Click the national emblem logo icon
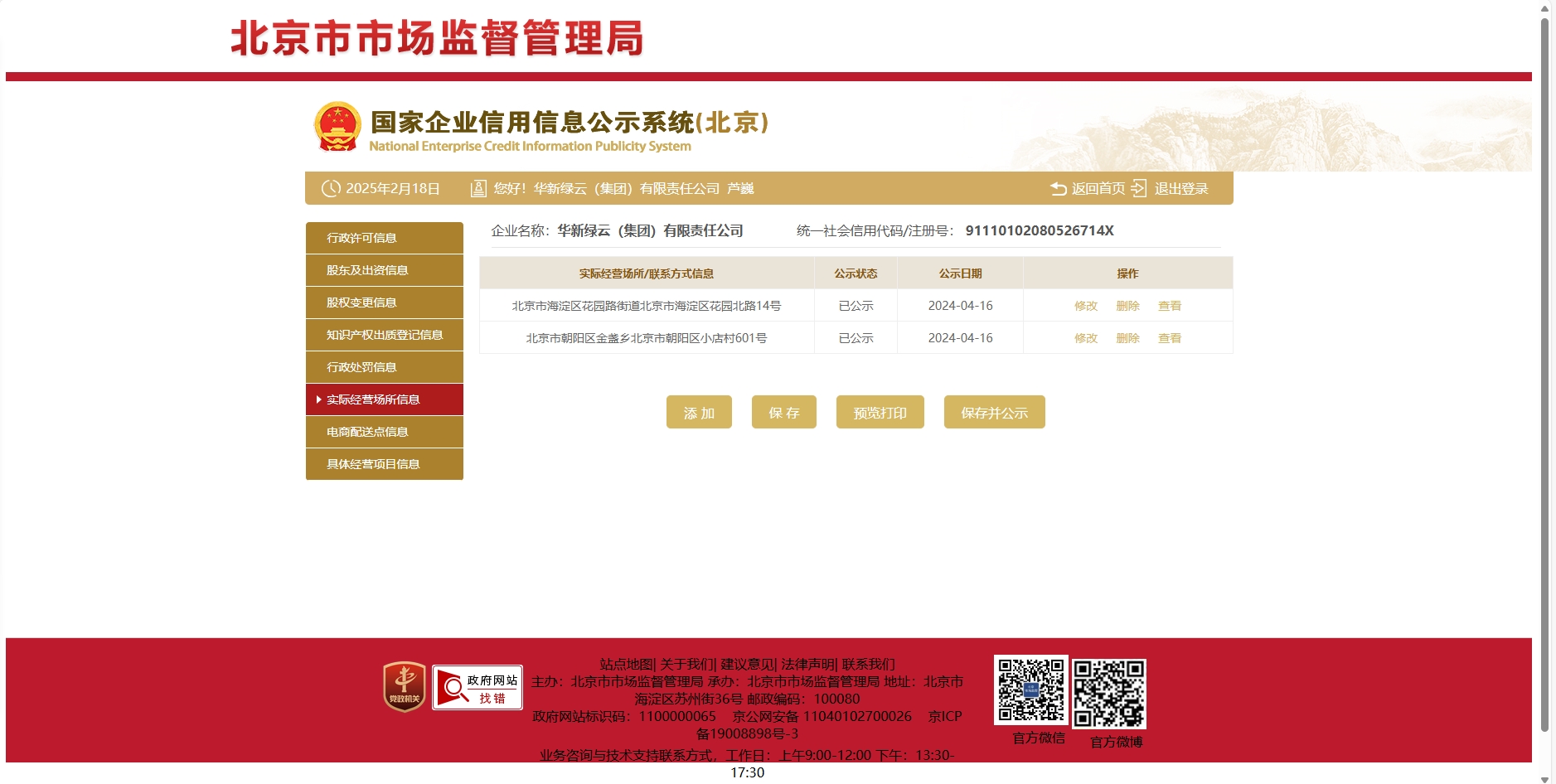 click(337, 127)
